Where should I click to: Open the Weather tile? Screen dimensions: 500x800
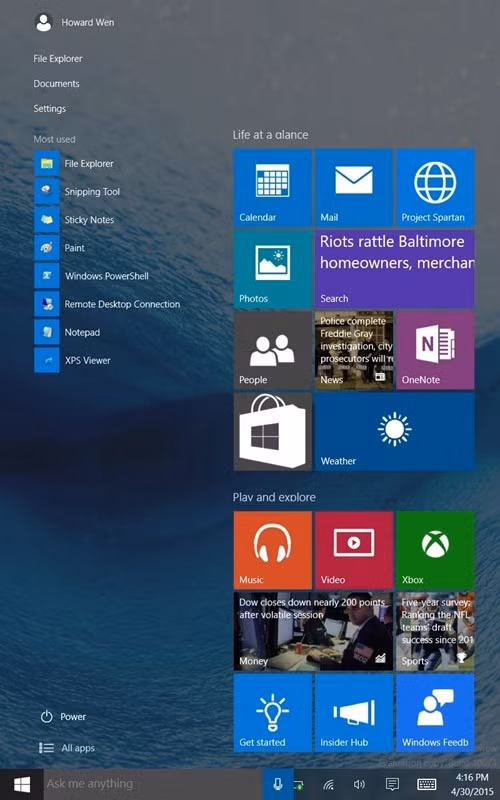[394, 432]
